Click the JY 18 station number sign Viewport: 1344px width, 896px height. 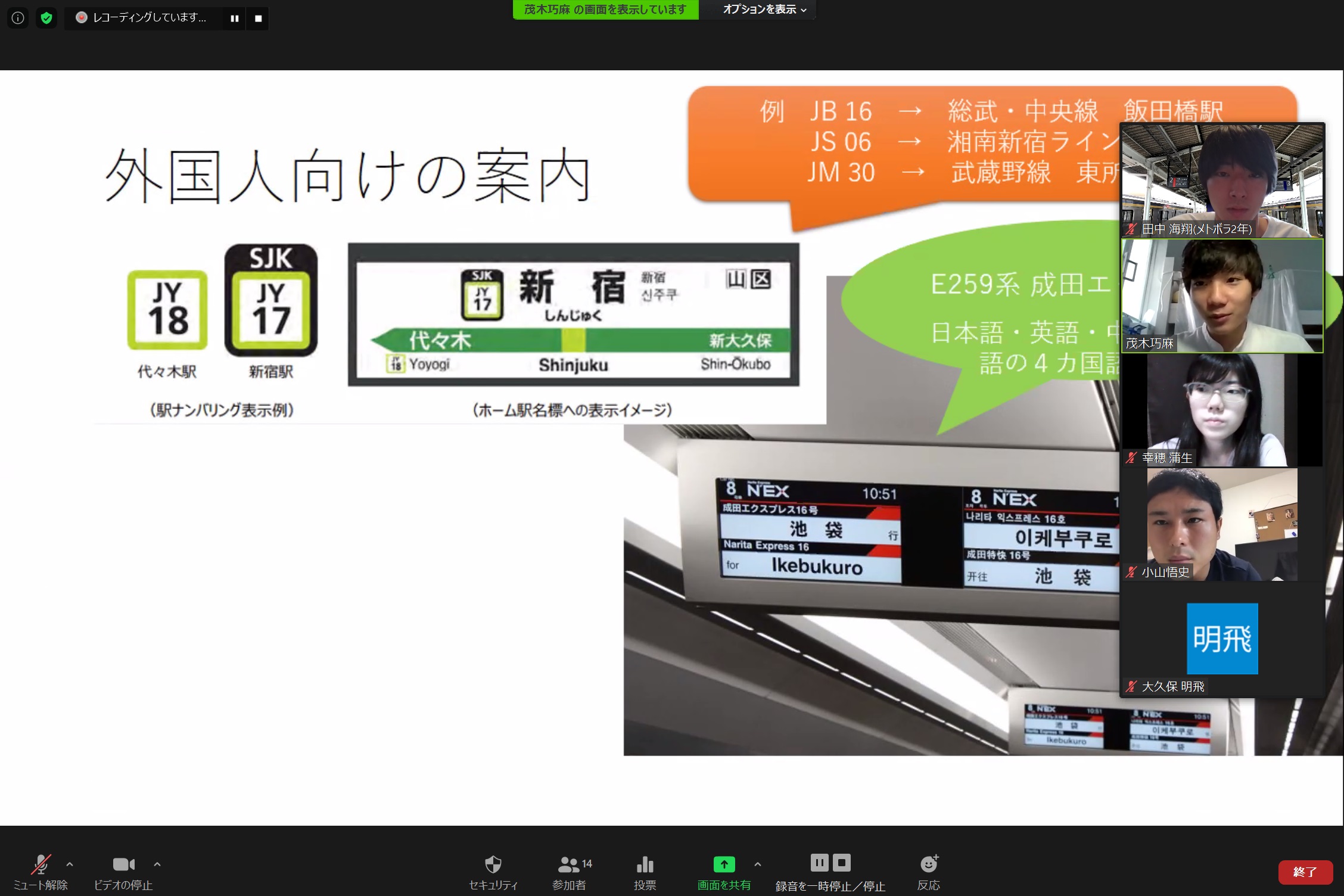click(x=167, y=310)
